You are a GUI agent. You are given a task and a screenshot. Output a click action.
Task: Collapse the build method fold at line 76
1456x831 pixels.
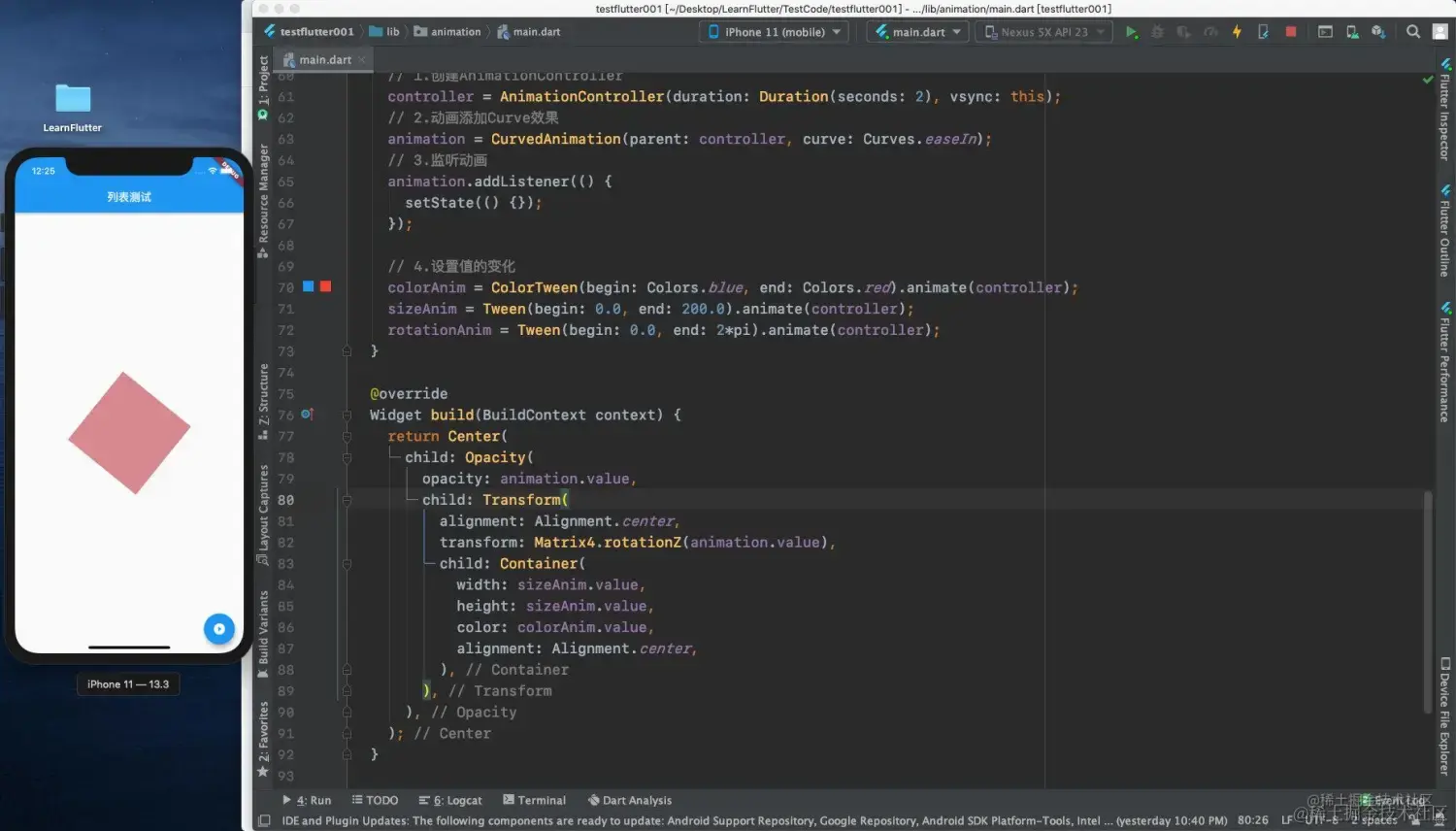[x=347, y=415]
